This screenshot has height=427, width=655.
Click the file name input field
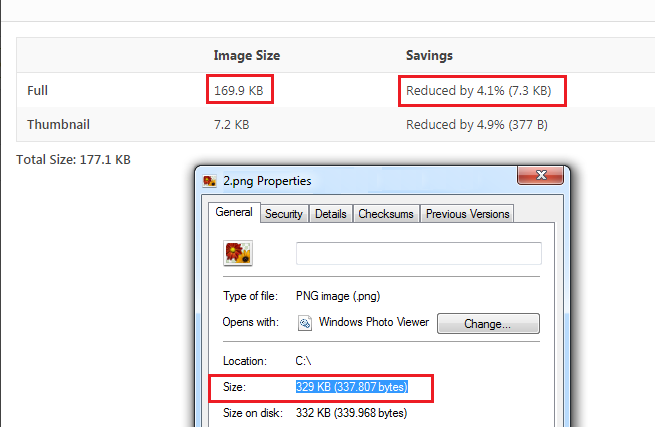[x=419, y=253]
